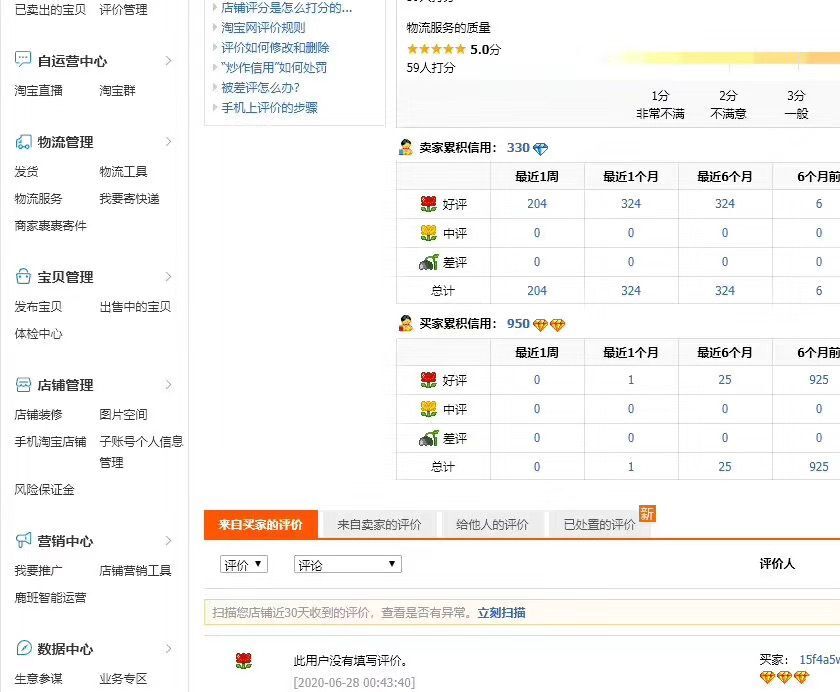Expand the 数据中心 section arrow
Viewport: 840px width, 692px height.
(x=169, y=649)
